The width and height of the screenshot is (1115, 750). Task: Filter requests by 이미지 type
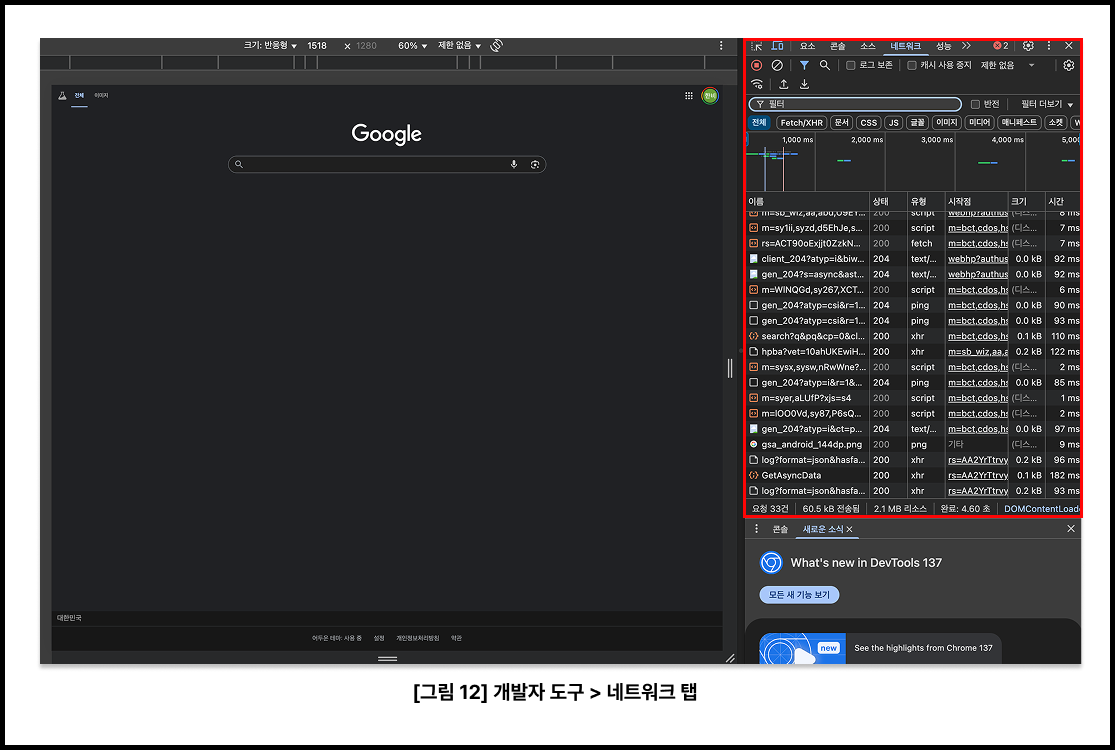click(x=946, y=122)
